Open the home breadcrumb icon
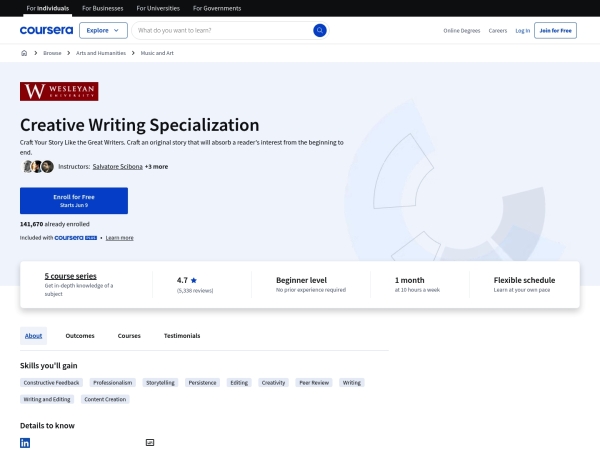600x450 pixels. tap(24, 53)
